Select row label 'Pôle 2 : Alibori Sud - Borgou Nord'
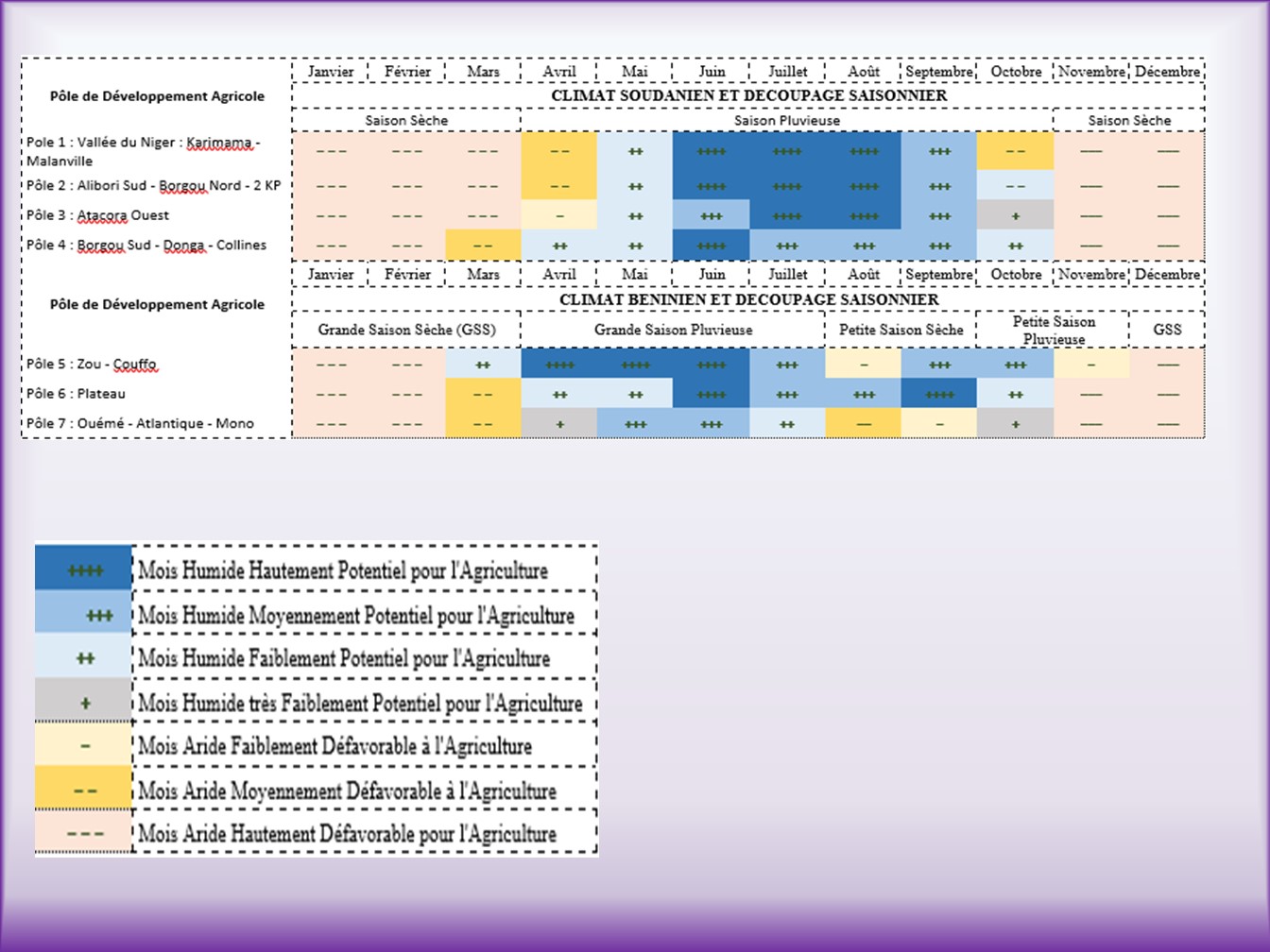This screenshot has height=952, width=1270. [x=153, y=185]
